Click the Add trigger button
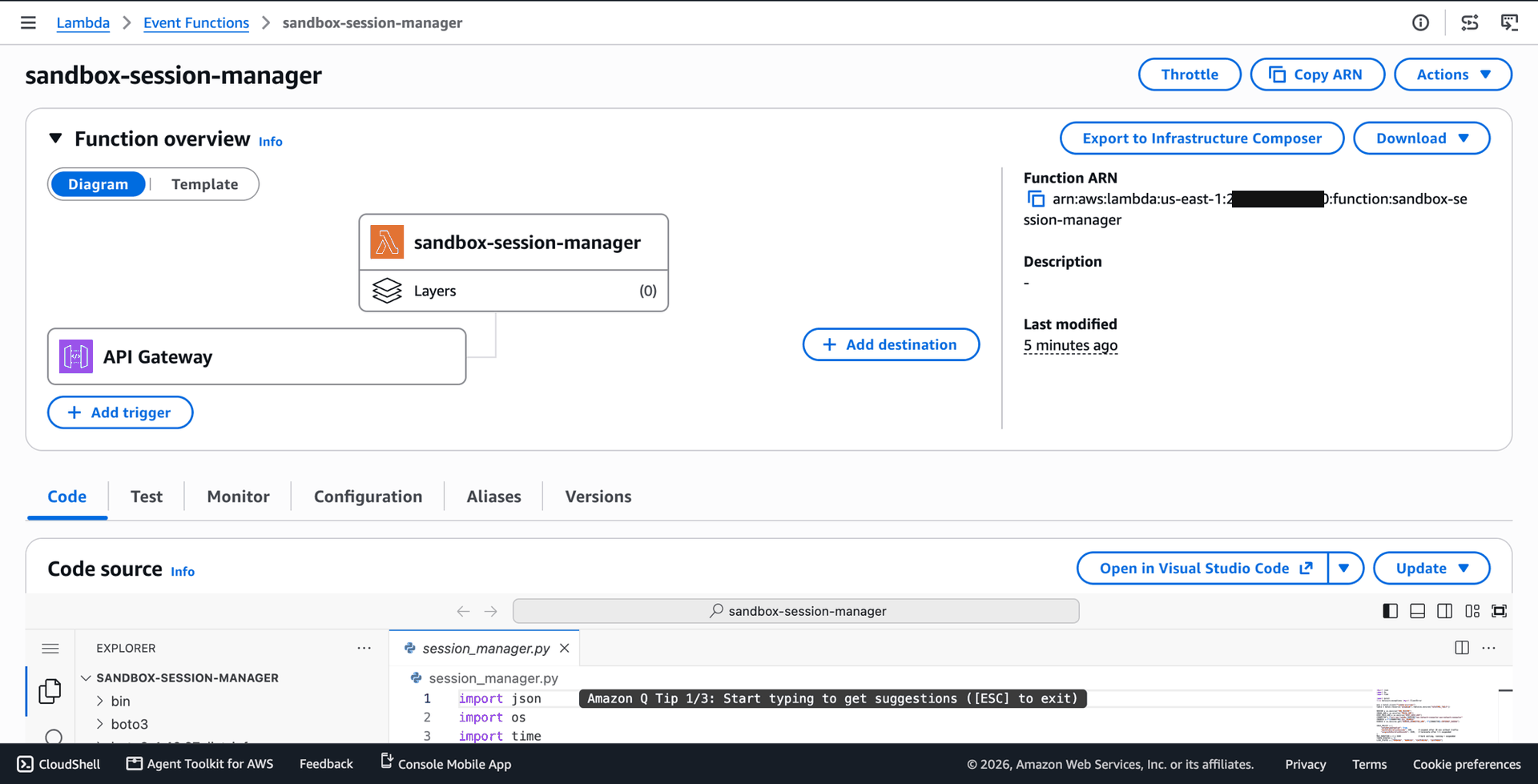 120,412
